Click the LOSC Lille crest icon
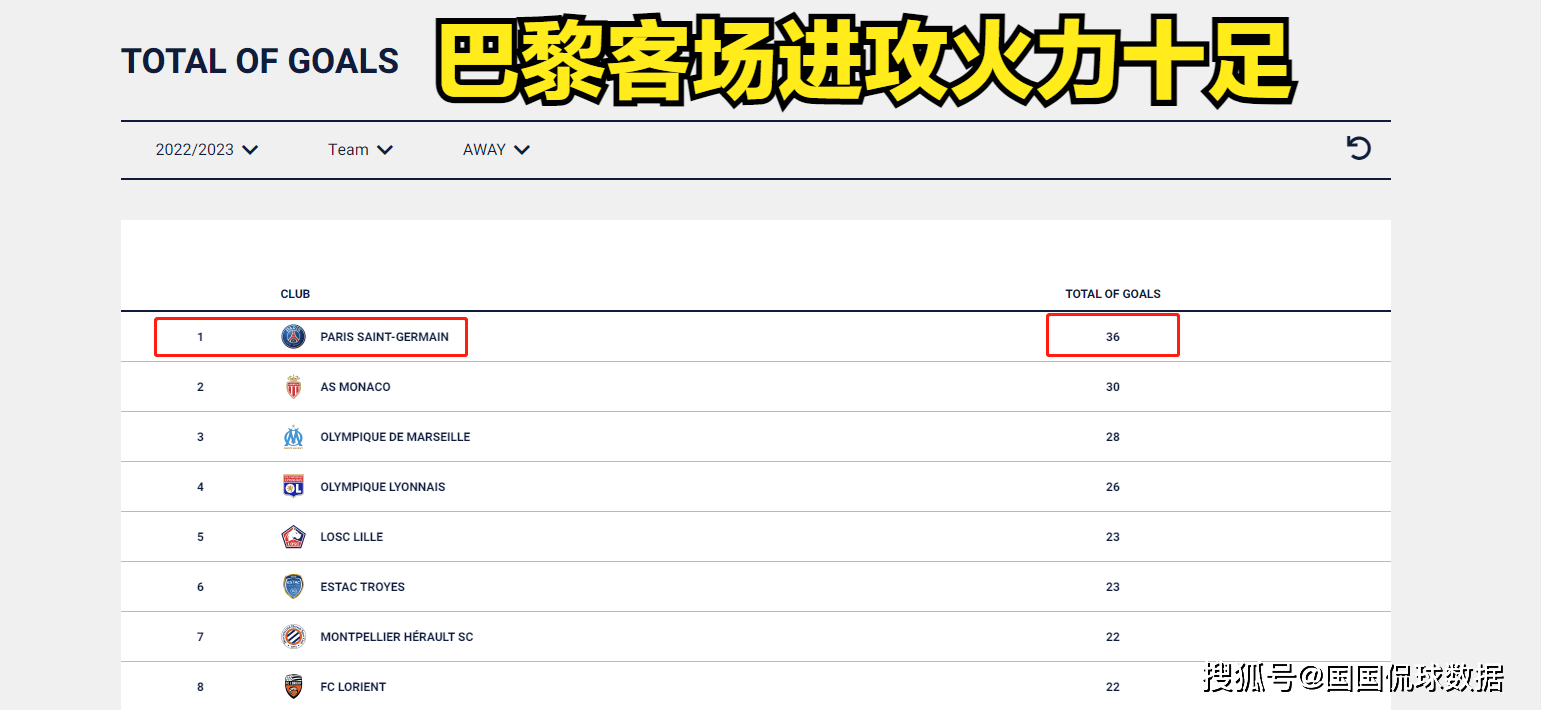Screen dimensions: 1541x710 pos(293,537)
